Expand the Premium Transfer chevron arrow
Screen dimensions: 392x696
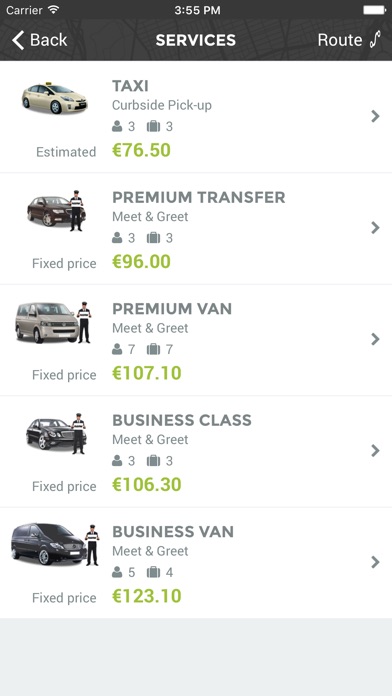click(x=376, y=228)
